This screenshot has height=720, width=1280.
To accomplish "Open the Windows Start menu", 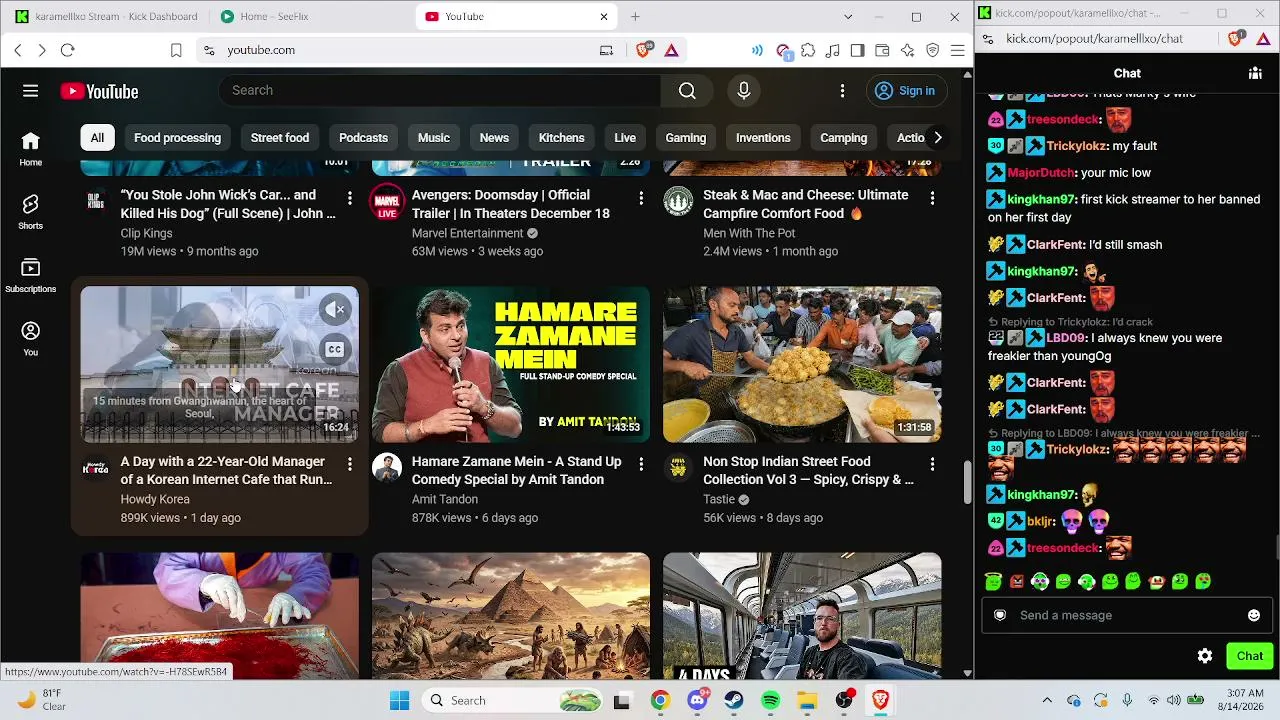I will [399, 700].
